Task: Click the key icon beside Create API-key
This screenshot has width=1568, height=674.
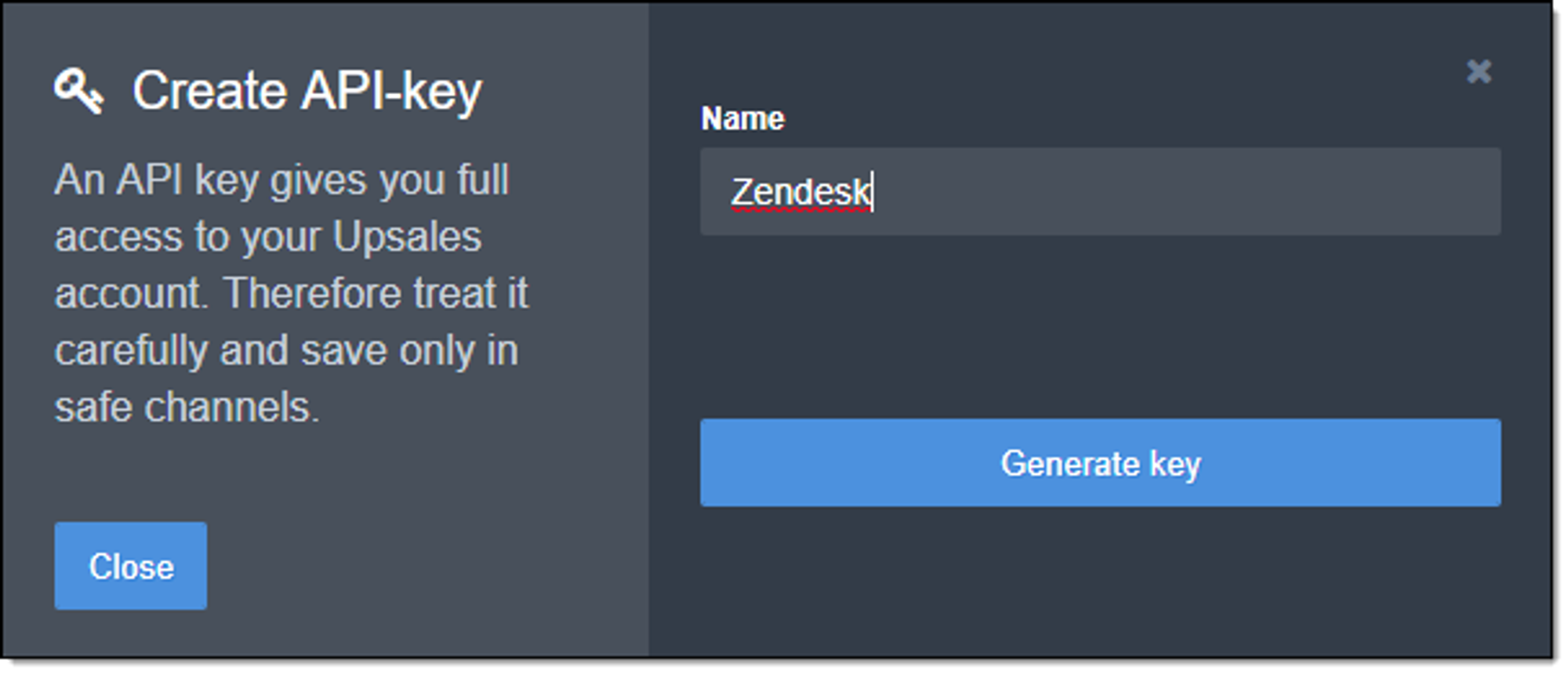Action: [x=78, y=91]
